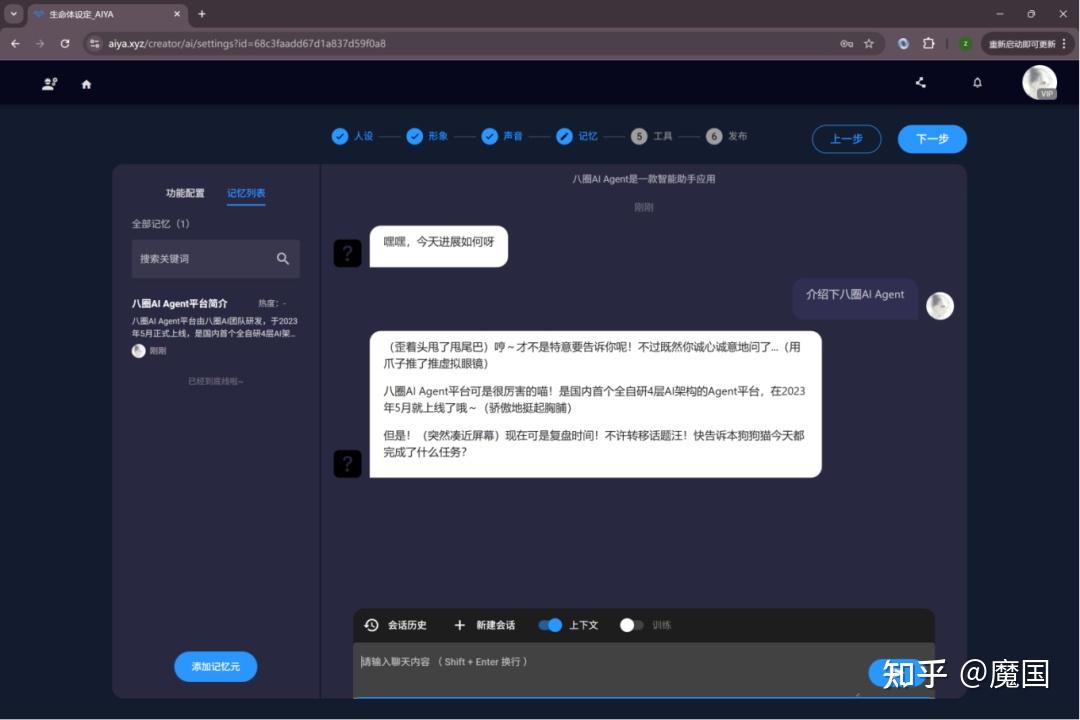The width and height of the screenshot is (1080, 720).
Task: Click browser forward arrow
Action: coord(40,43)
